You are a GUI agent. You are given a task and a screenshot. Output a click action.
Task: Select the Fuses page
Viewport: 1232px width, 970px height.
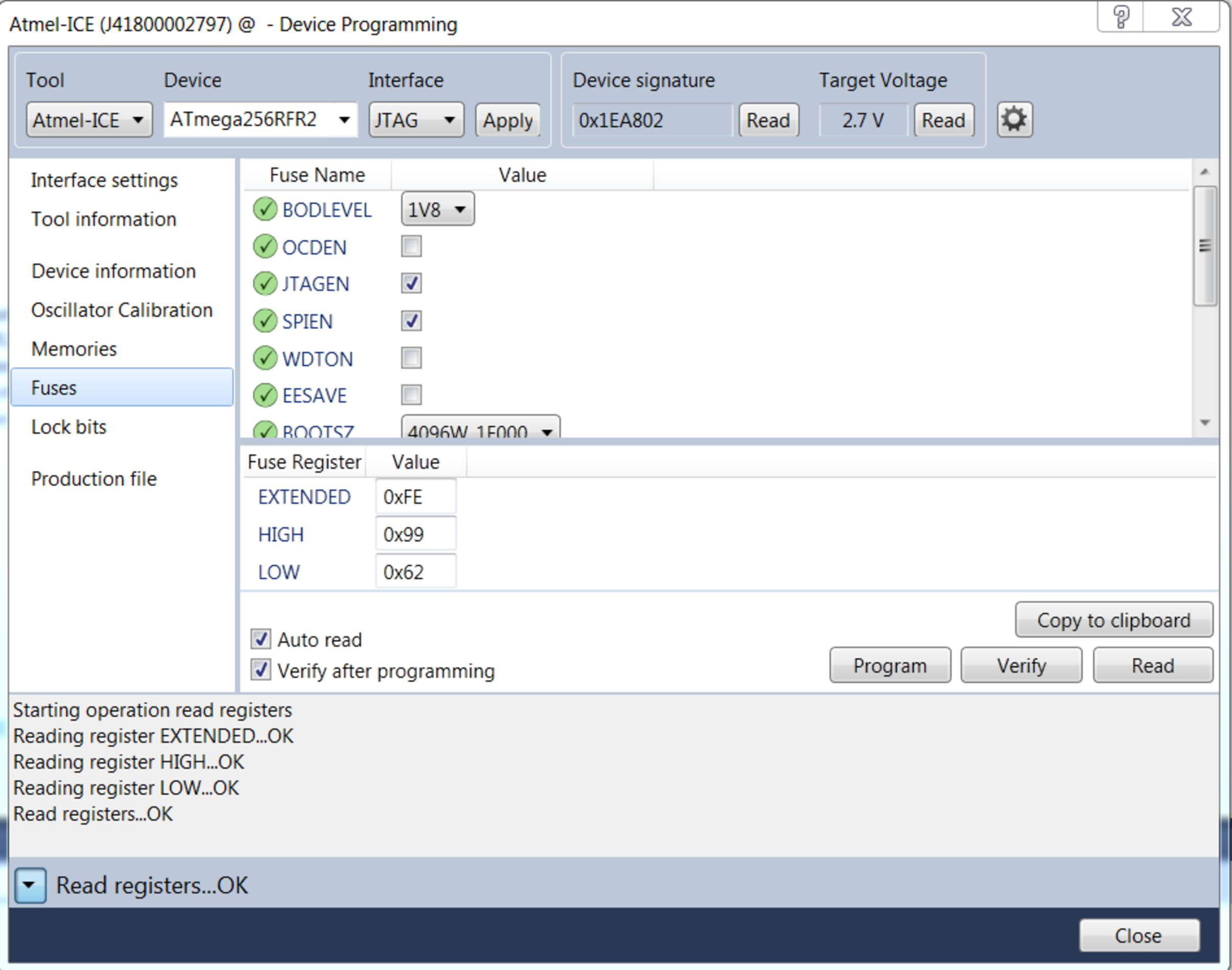[122, 387]
